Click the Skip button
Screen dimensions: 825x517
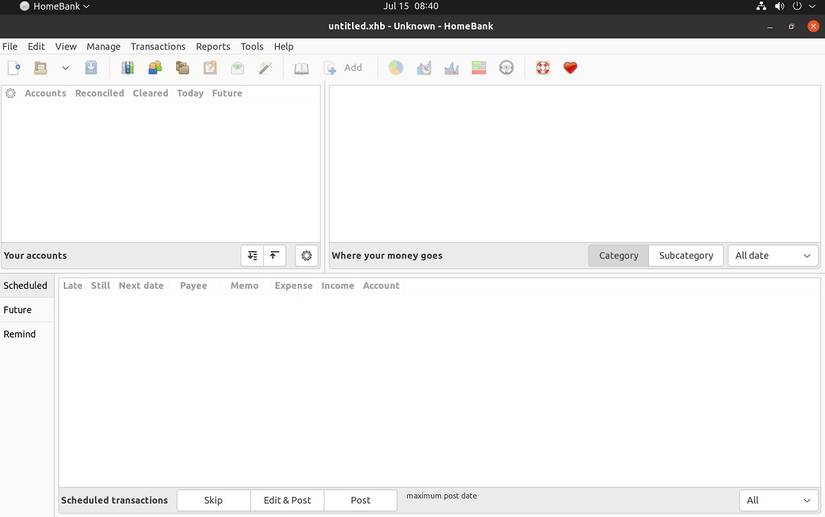214,500
